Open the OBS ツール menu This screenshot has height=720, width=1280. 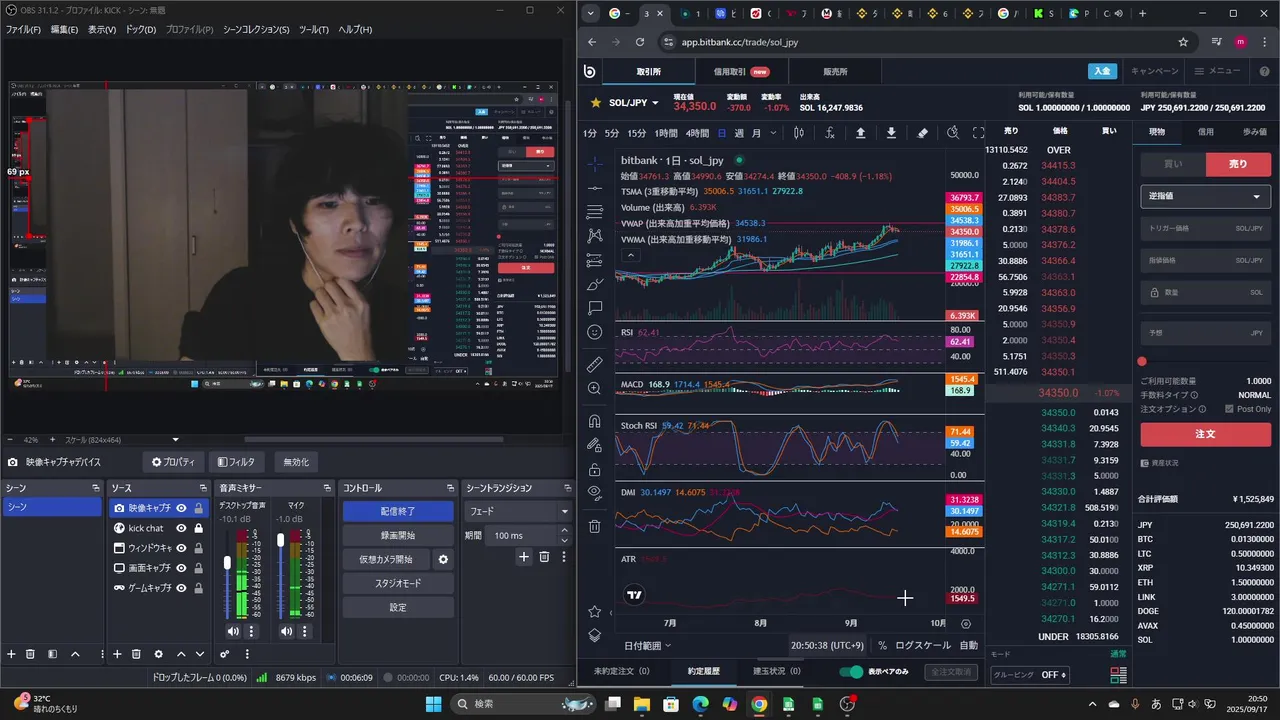[x=314, y=29]
